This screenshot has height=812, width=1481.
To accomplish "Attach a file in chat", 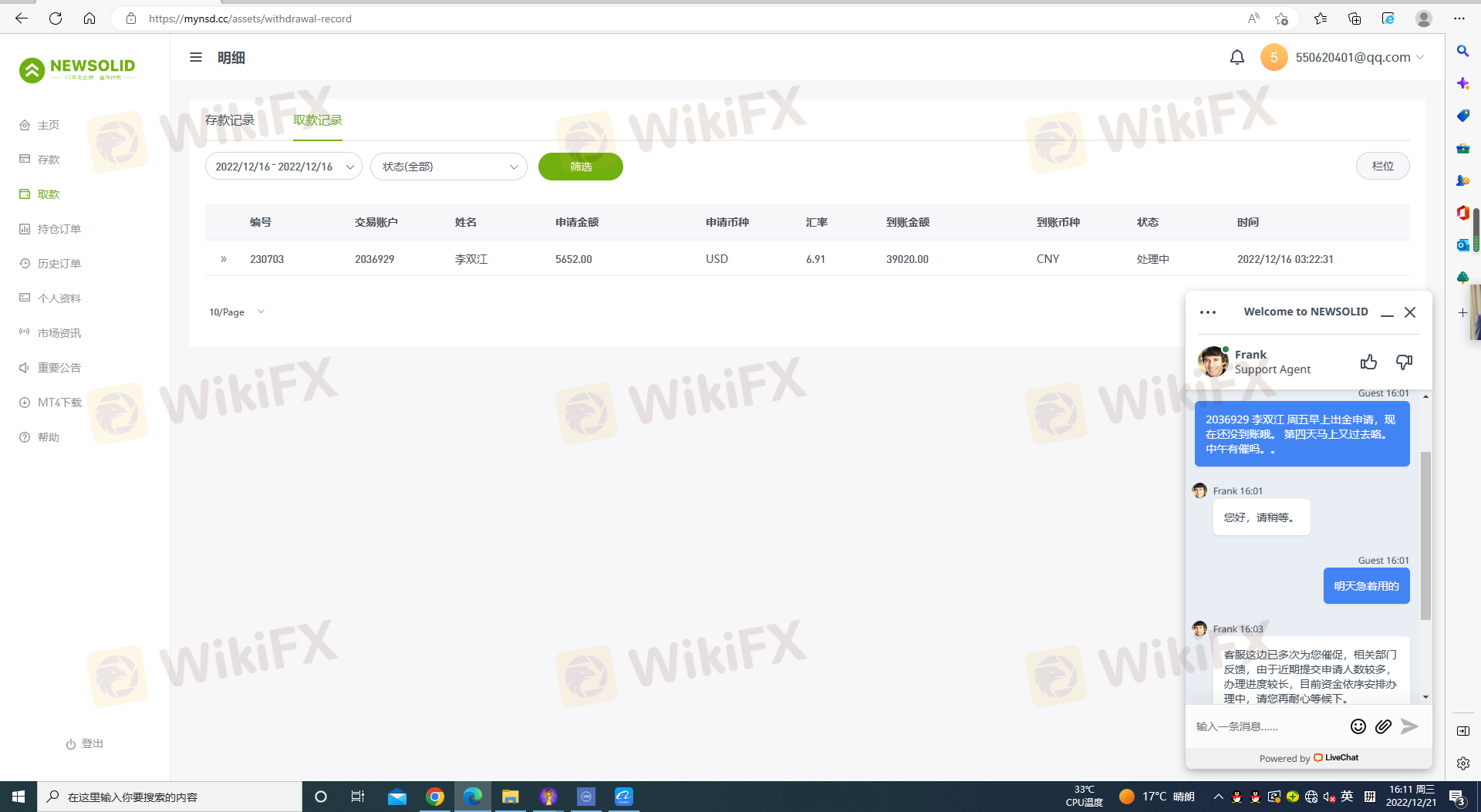I will 1383,726.
